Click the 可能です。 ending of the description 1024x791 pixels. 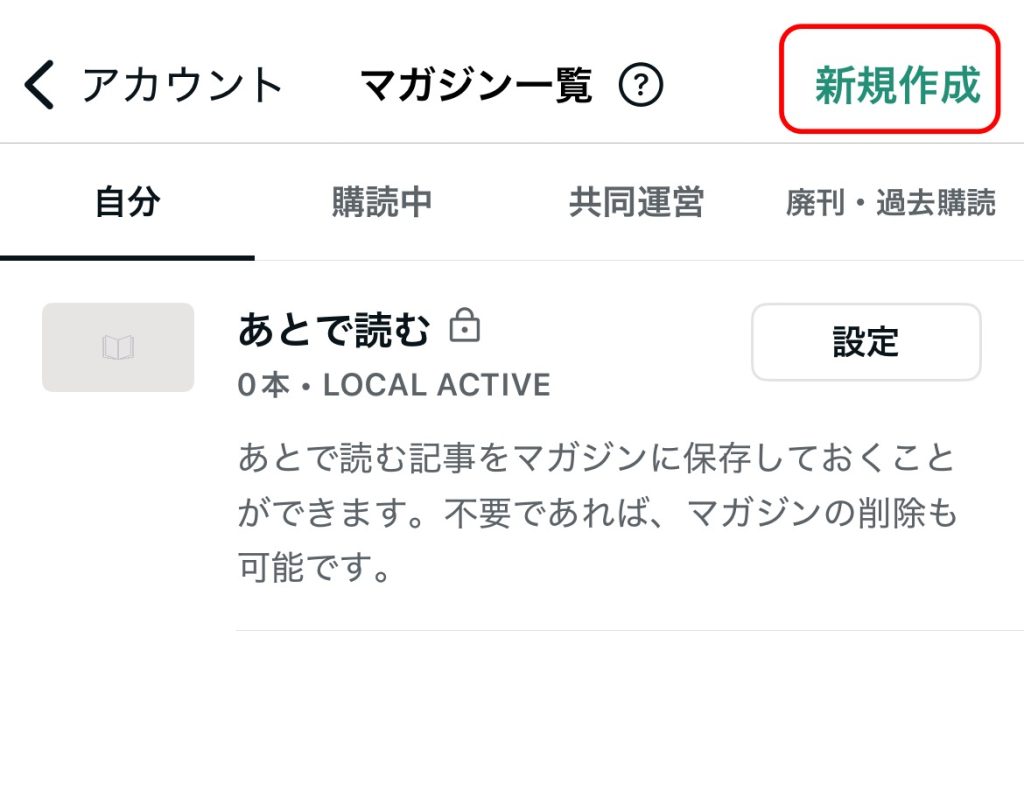[x=315, y=567]
